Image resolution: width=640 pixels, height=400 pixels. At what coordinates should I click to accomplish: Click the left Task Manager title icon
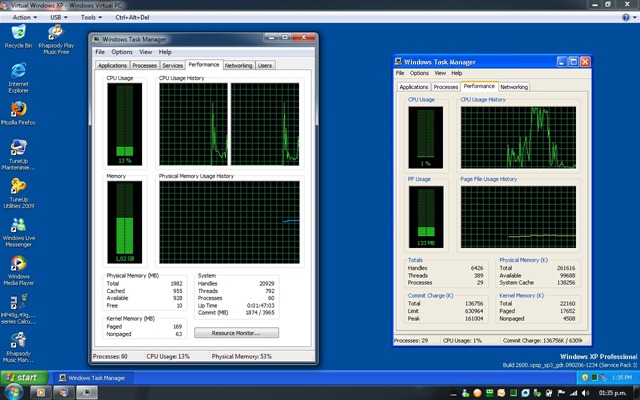click(x=97, y=39)
